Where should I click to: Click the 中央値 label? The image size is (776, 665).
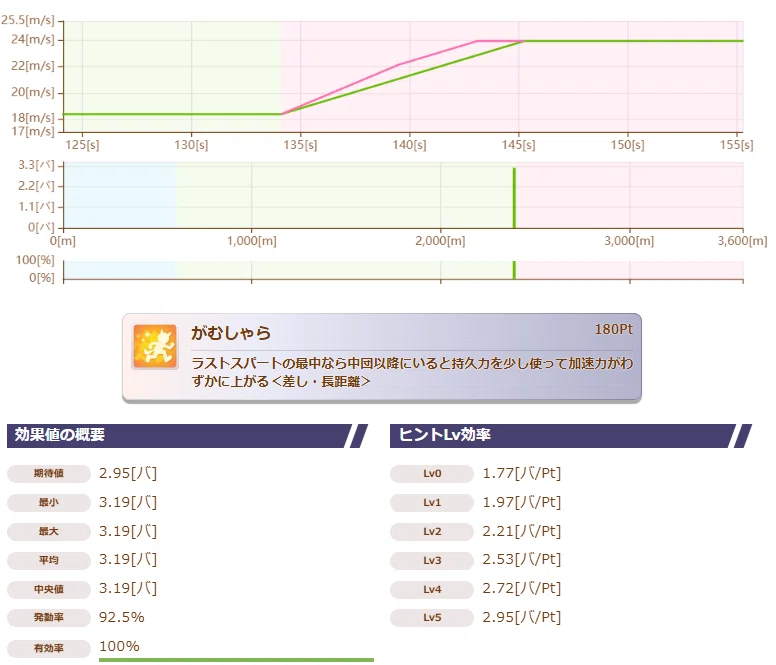coord(48,589)
